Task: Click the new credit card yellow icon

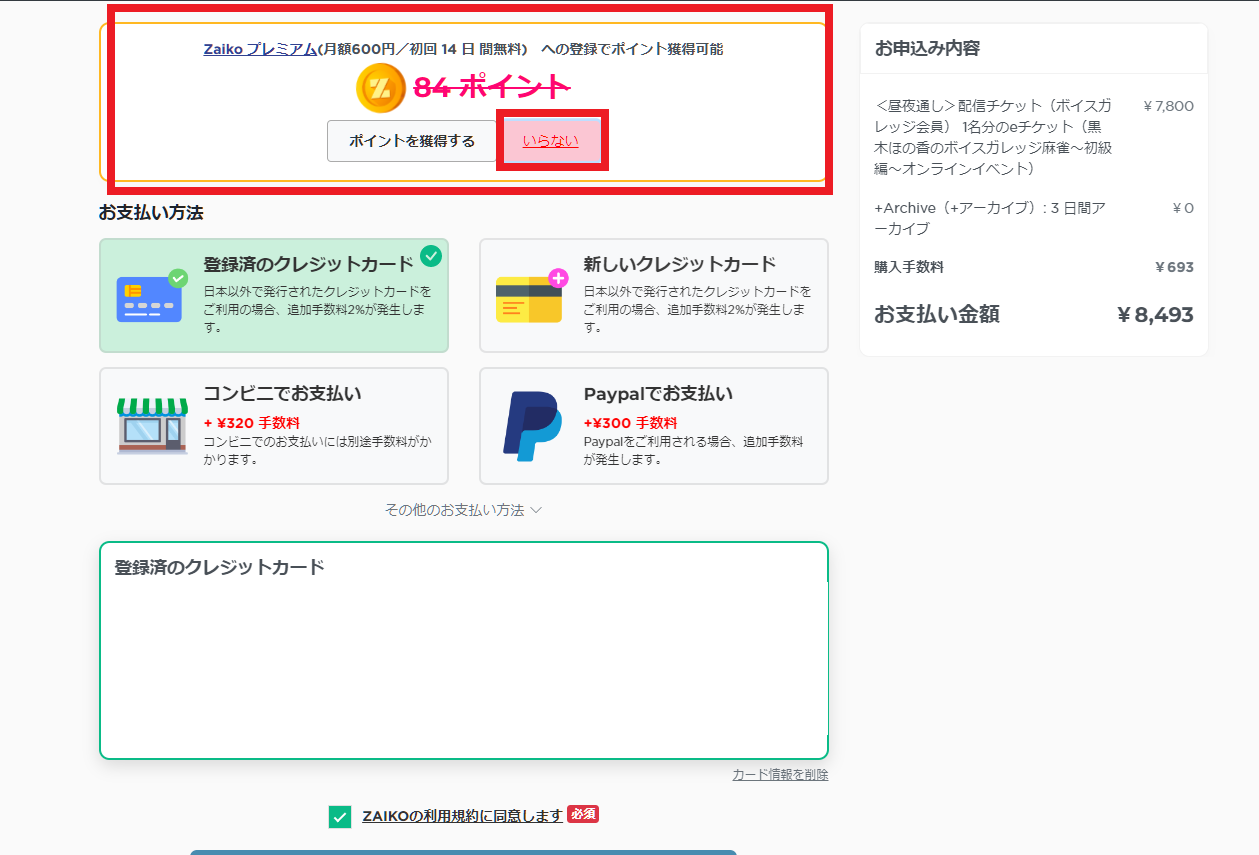Action: coord(532,295)
